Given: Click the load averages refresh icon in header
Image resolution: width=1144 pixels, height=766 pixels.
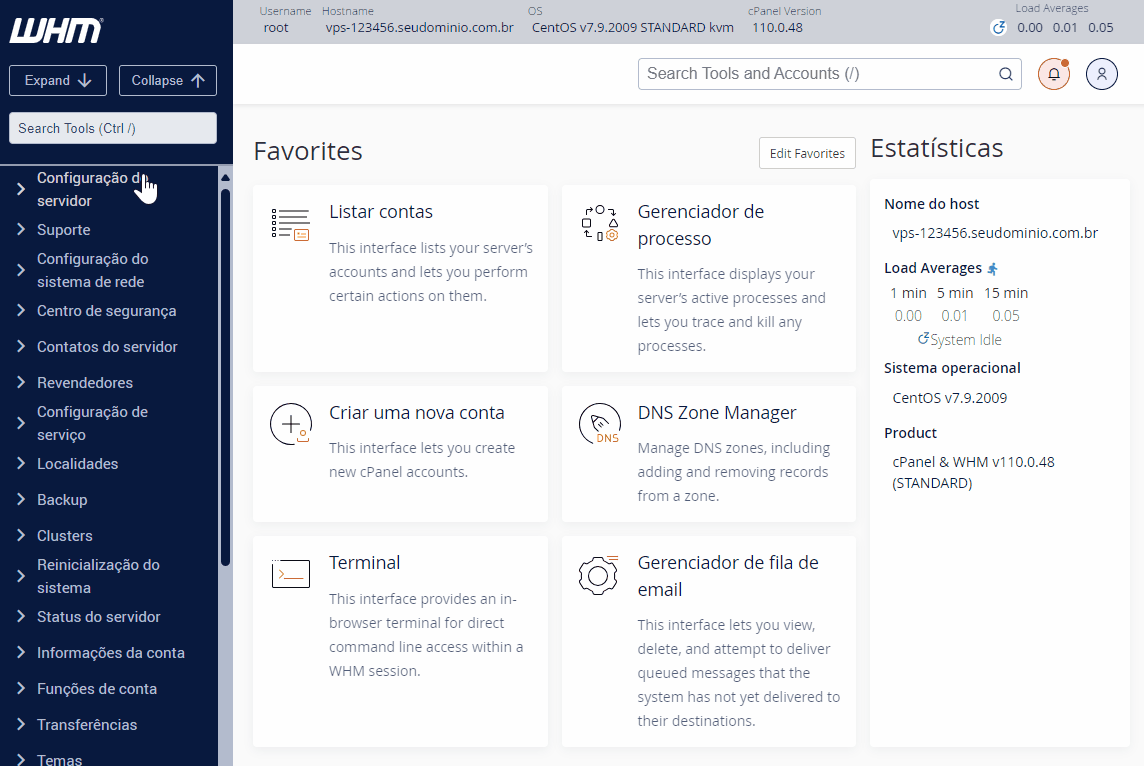Looking at the screenshot, I should 998,28.
